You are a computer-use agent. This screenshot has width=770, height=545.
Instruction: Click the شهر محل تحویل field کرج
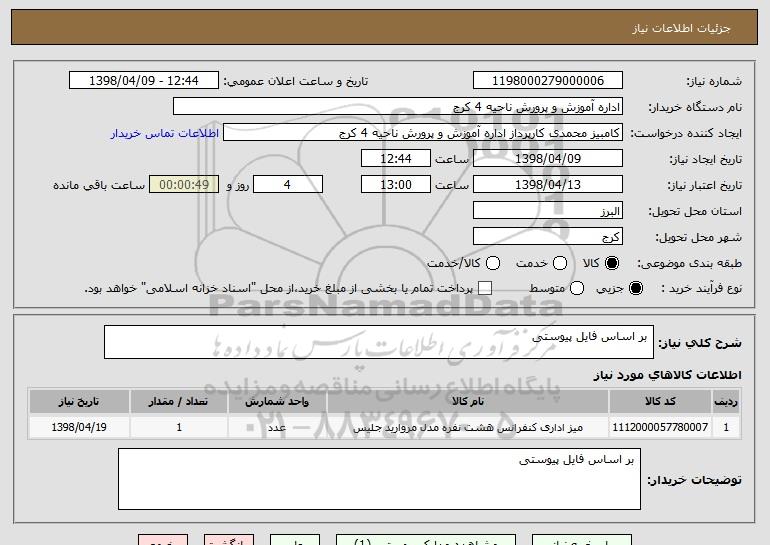click(548, 237)
